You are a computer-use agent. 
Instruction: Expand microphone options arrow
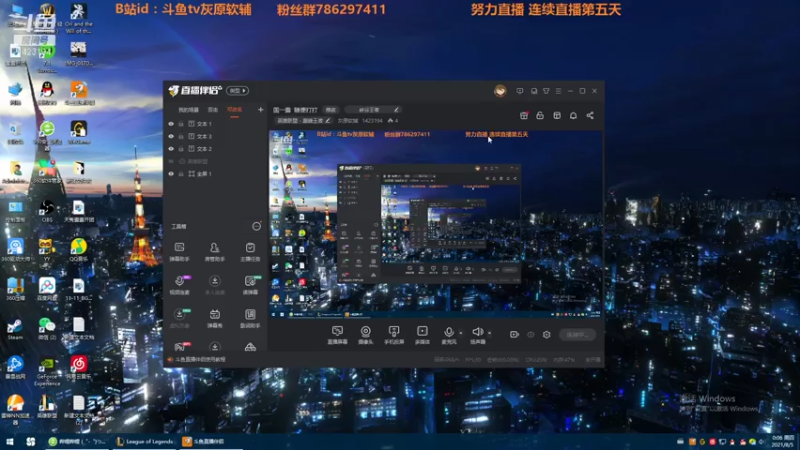461,333
